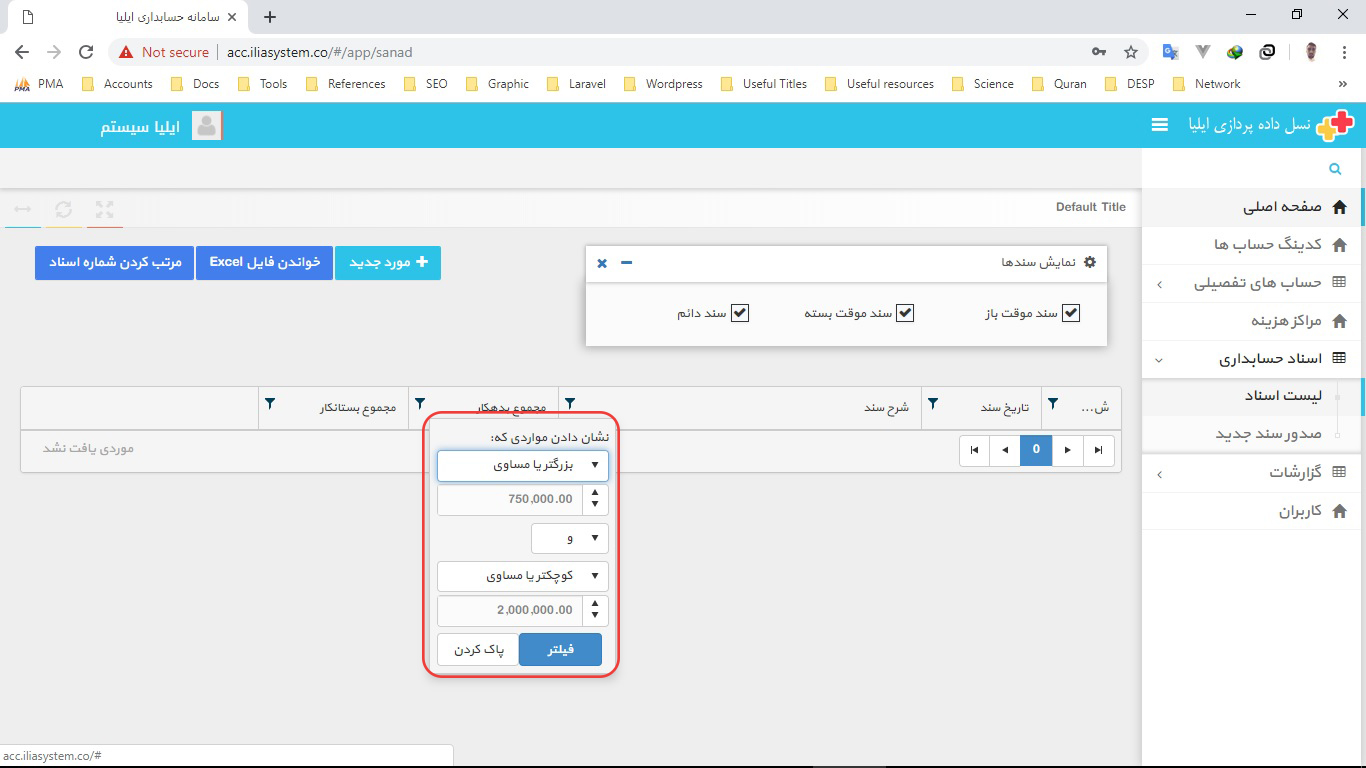The width and height of the screenshot is (1366, 768).
Task: Open the کوچکتر یا مساوی operator dropdown
Action: click(x=523, y=576)
